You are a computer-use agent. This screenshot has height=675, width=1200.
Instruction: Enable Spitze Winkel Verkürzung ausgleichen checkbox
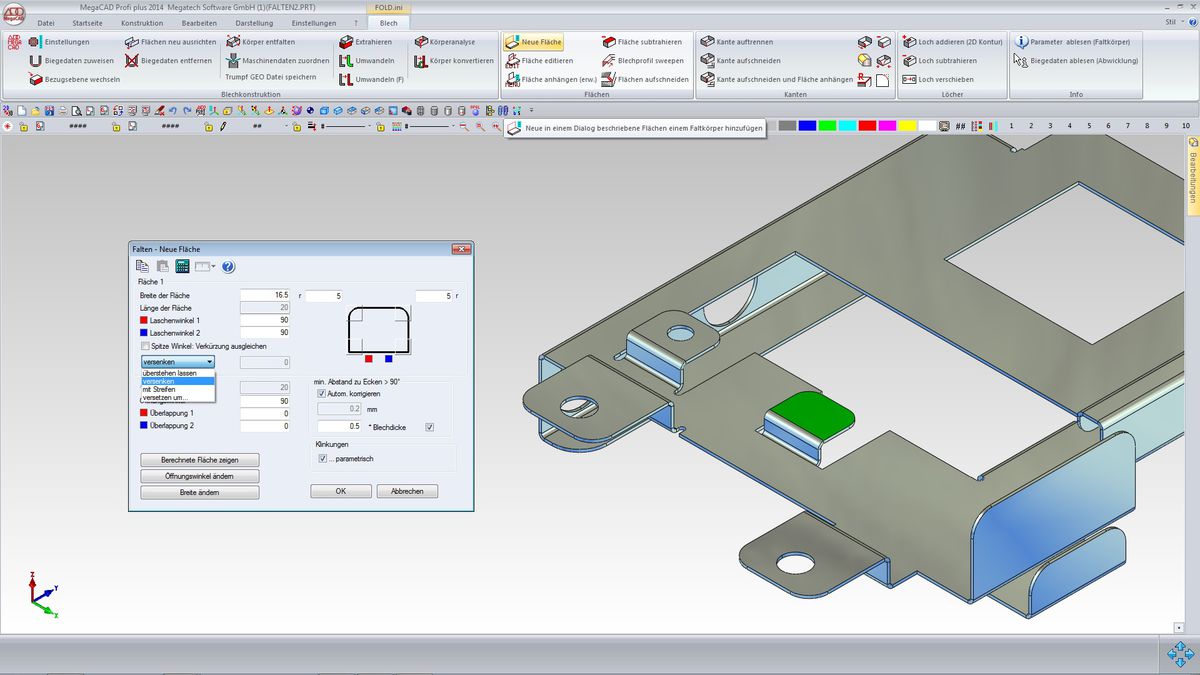pyautogui.click(x=146, y=346)
